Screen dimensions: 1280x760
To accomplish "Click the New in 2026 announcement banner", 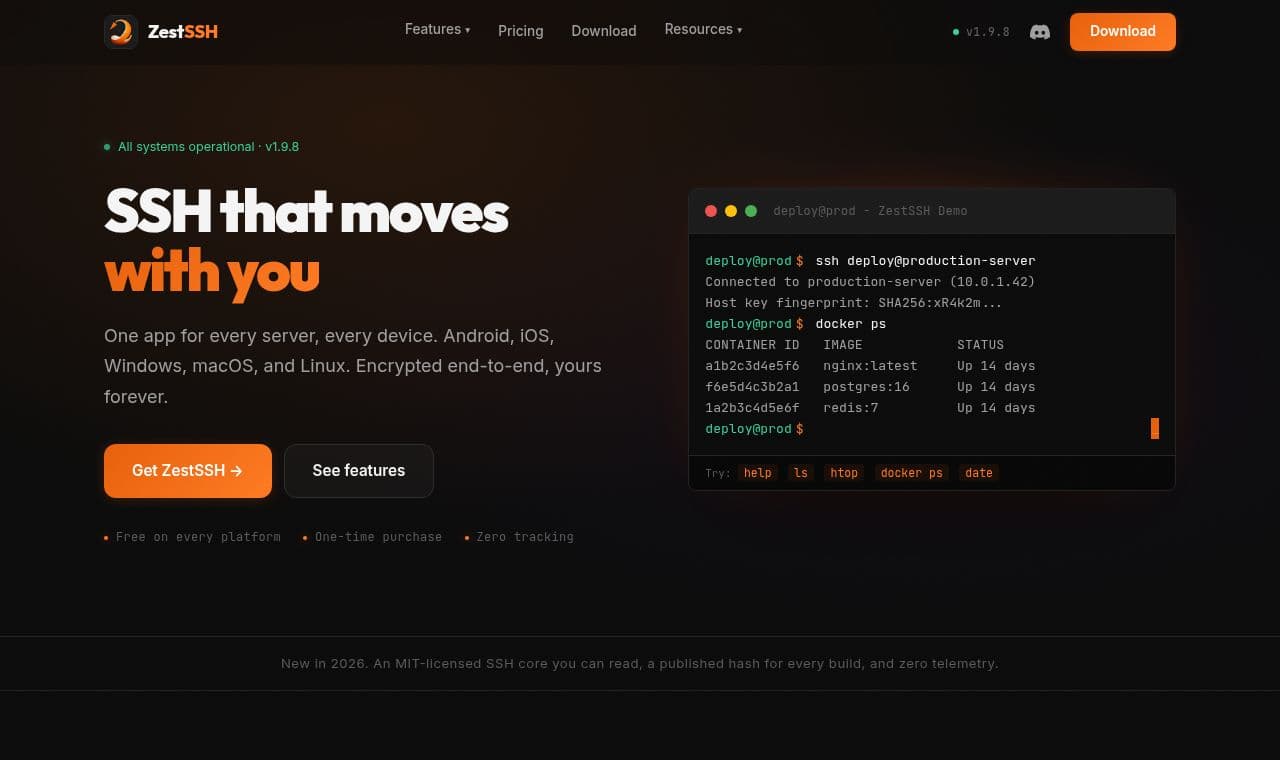I will [x=640, y=663].
